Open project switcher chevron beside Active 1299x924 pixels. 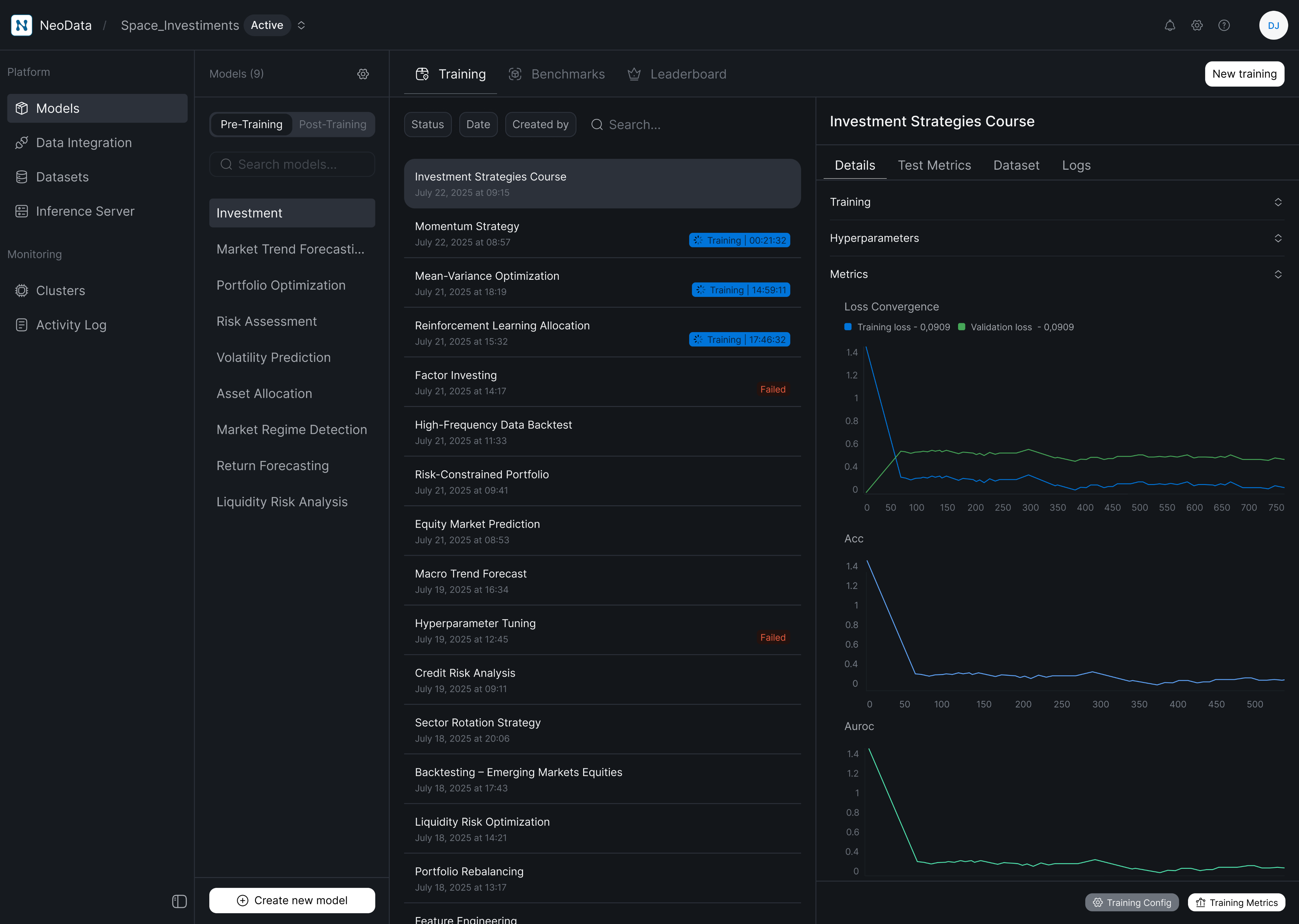coord(301,26)
